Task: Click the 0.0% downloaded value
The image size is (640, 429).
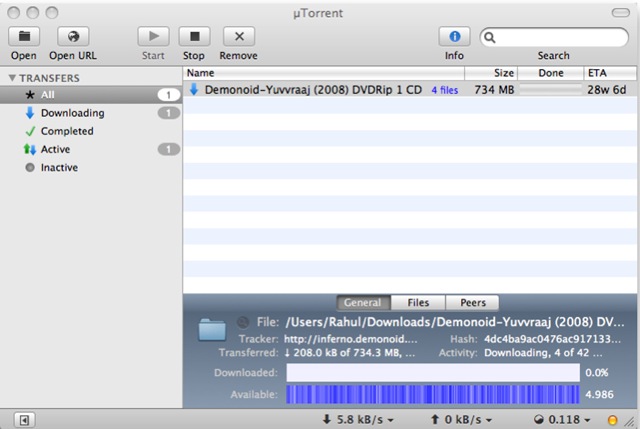Action: click(597, 373)
